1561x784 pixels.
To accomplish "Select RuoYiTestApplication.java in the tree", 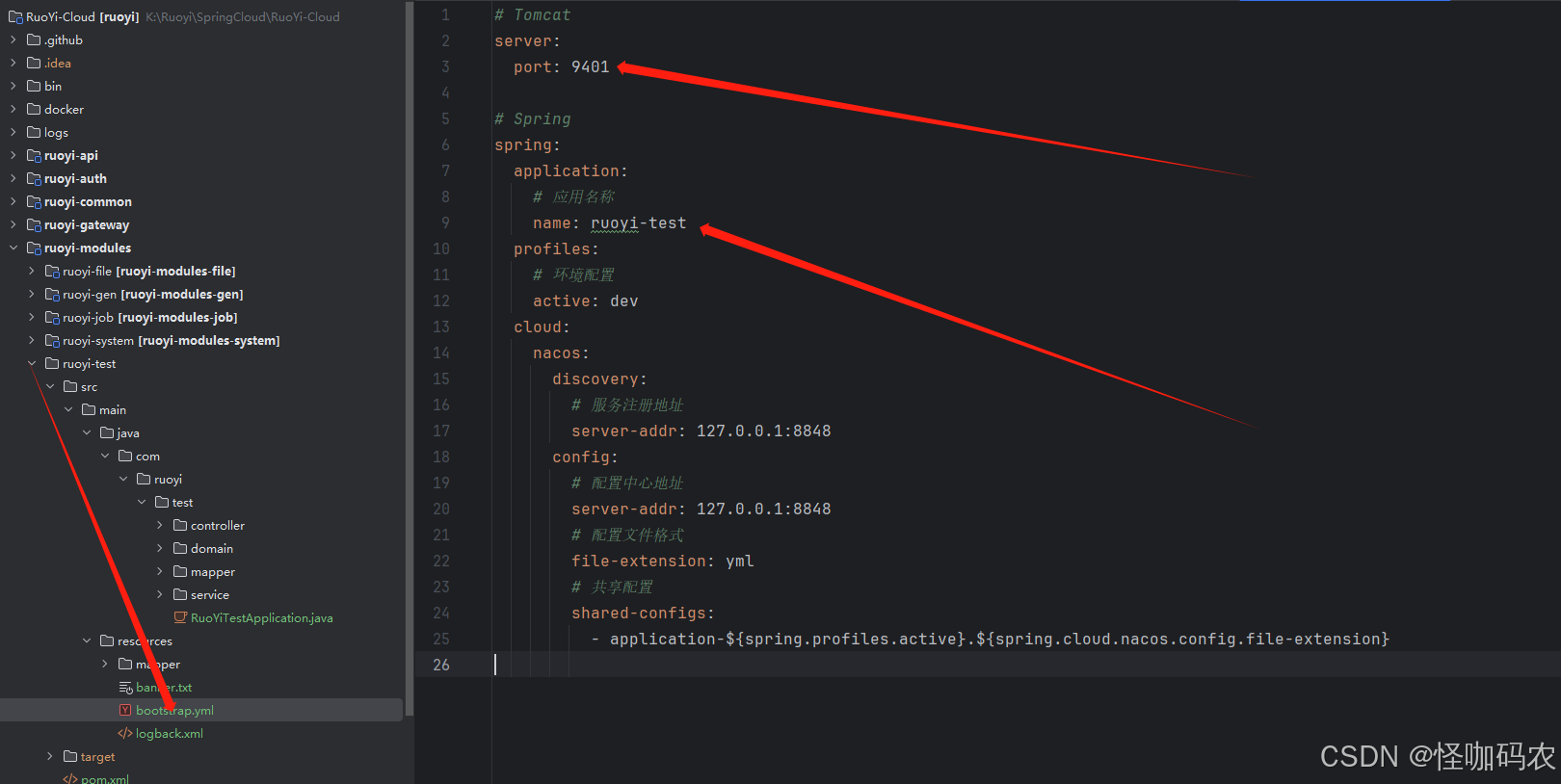I will (x=201, y=617).
